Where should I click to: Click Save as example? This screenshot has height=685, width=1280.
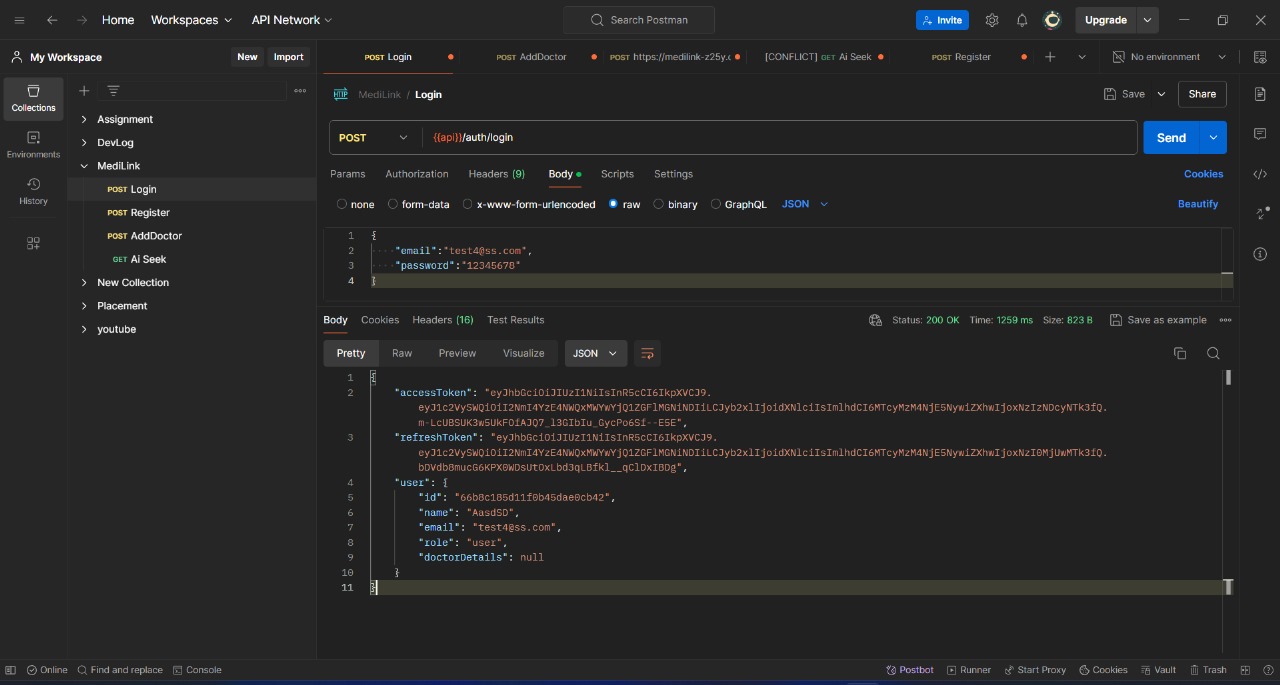click(x=1157, y=320)
